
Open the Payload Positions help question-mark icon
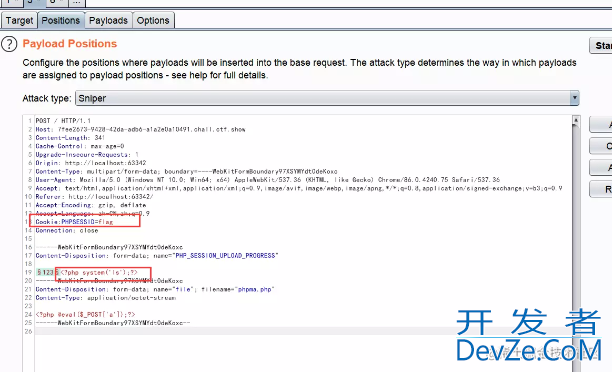9,44
